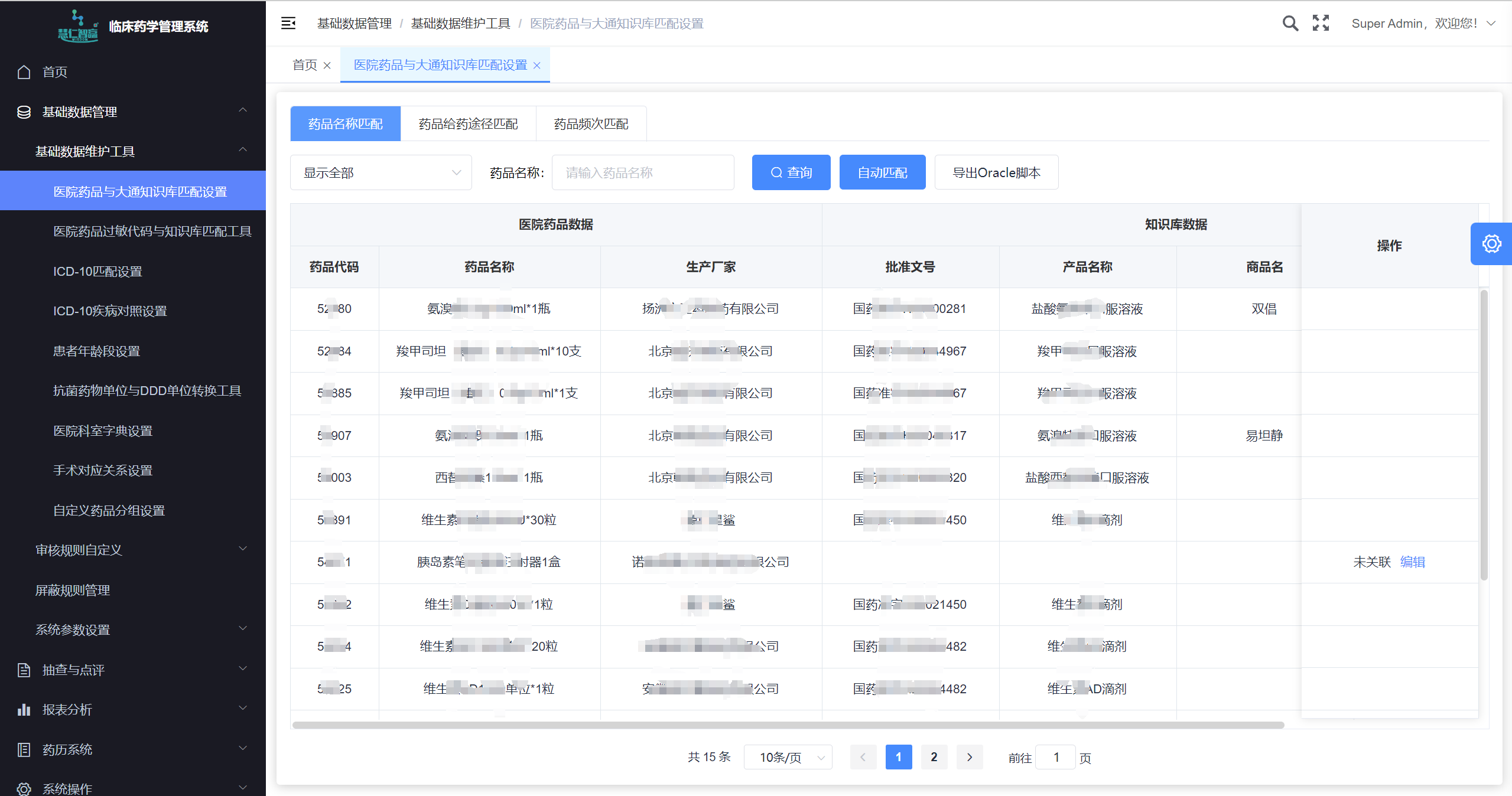The image size is (1512, 796).
Task: Click page 1 pagination button
Action: point(899,757)
